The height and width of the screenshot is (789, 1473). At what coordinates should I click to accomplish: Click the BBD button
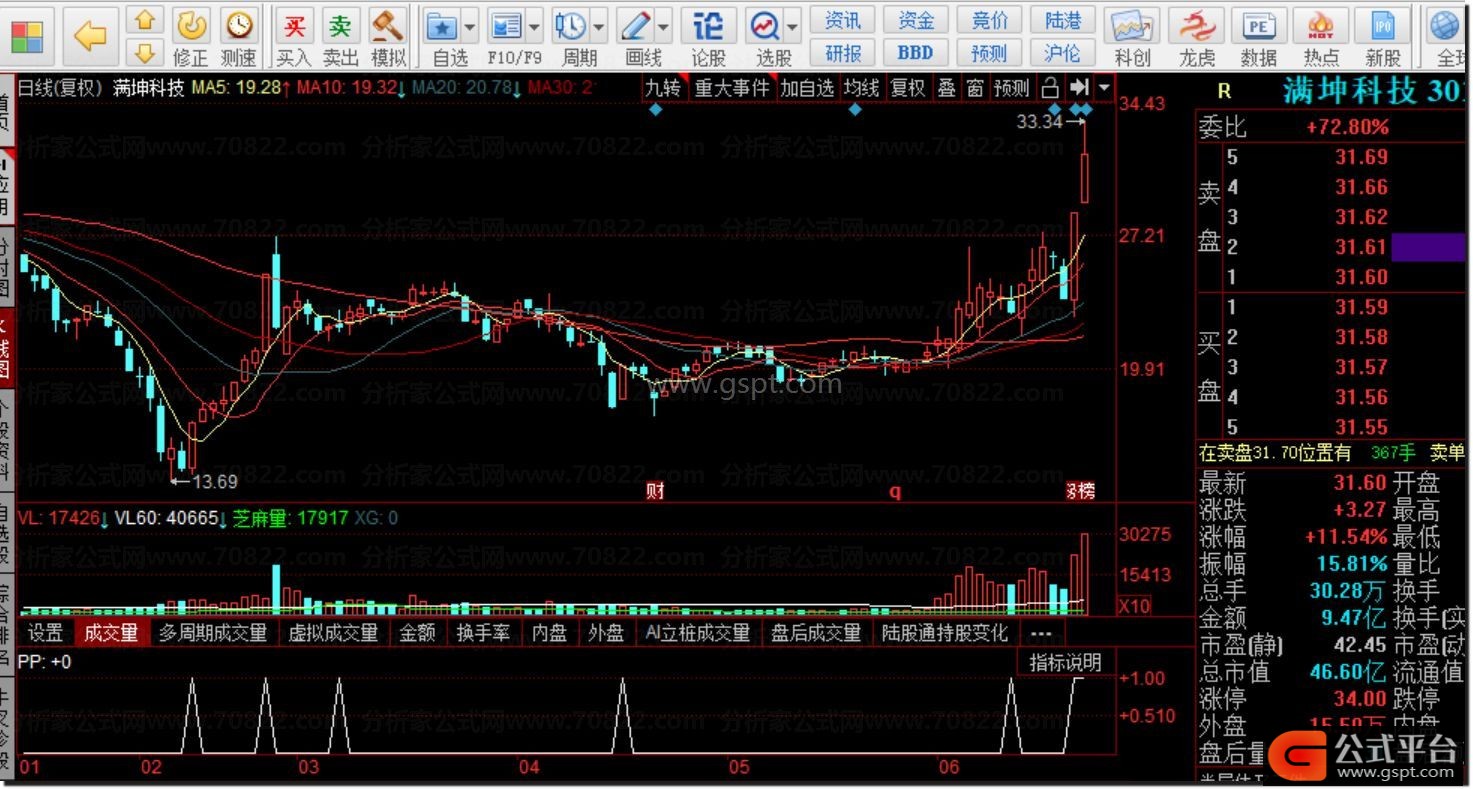916,52
